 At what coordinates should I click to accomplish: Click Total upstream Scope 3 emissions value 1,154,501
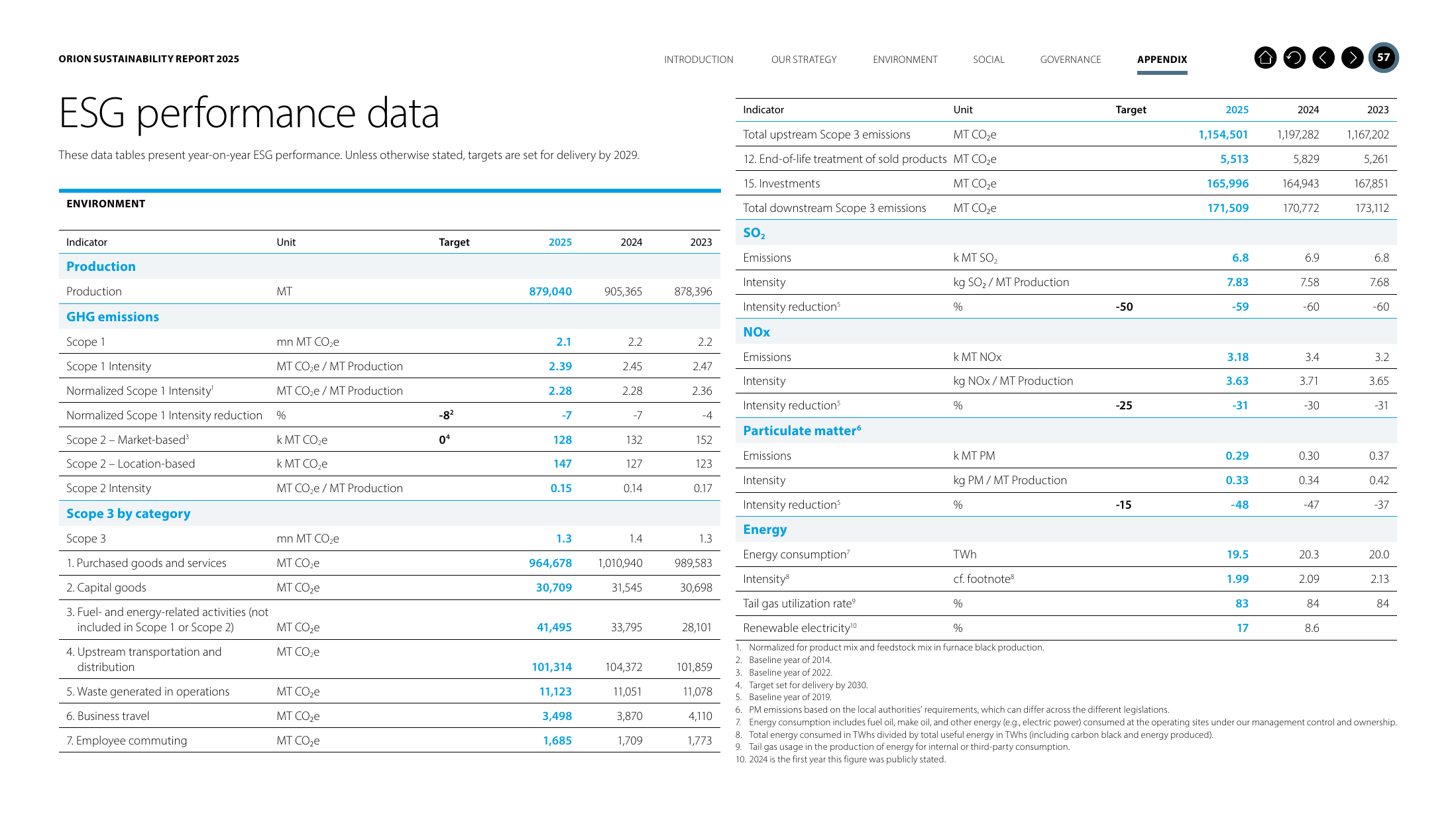pyautogui.click(x=1223, y=134)
